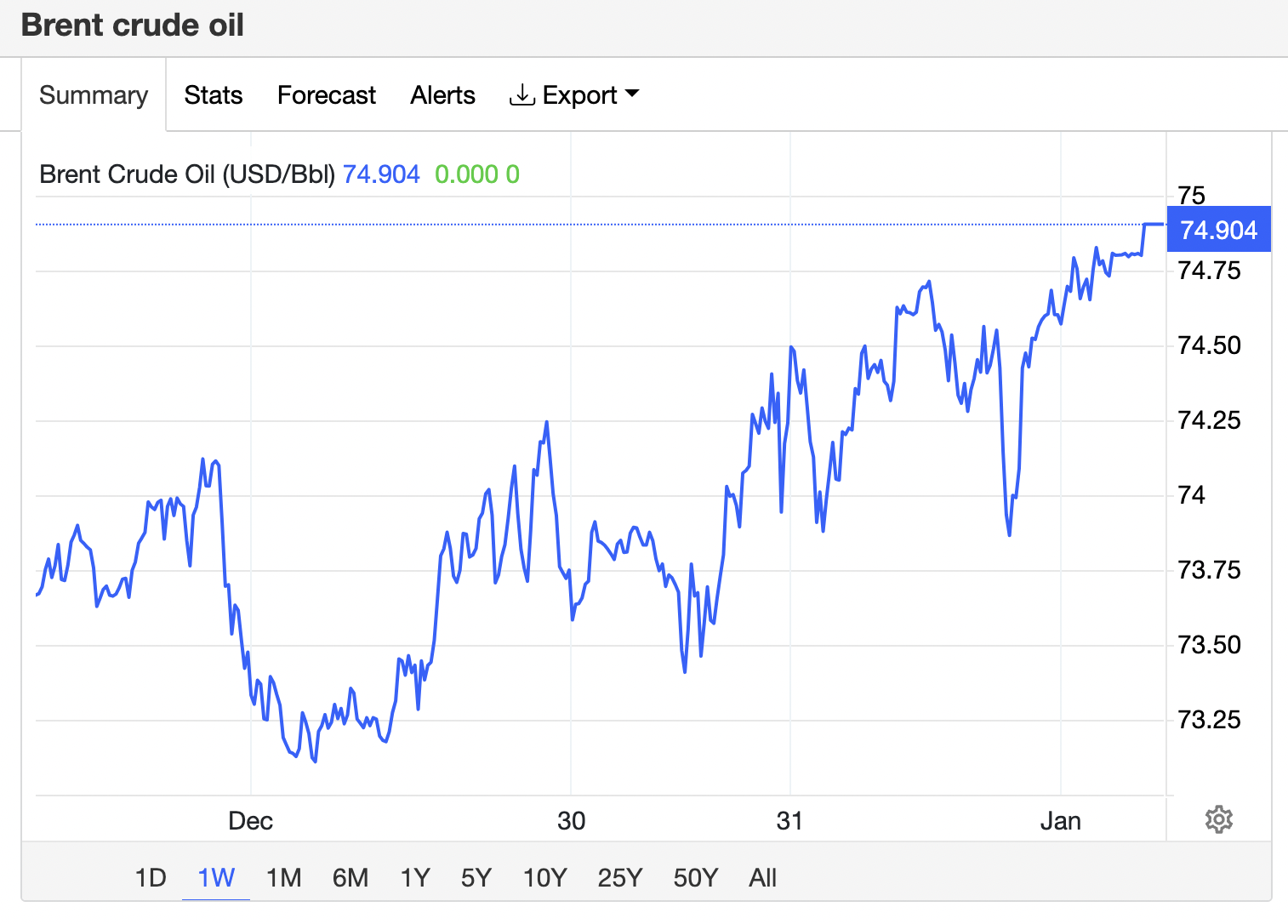Screen dimensions: 1288x924
Task: Click the highlighted 74.904 price tag on axis
Action: [1219, 230]
